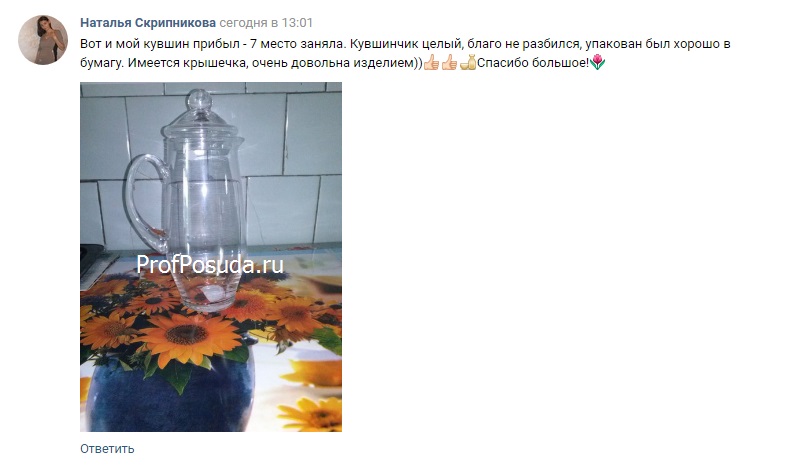This screenshot has width=793, height=468.
Task: Open the attached glass jug photo
Action: click(211, 257)
